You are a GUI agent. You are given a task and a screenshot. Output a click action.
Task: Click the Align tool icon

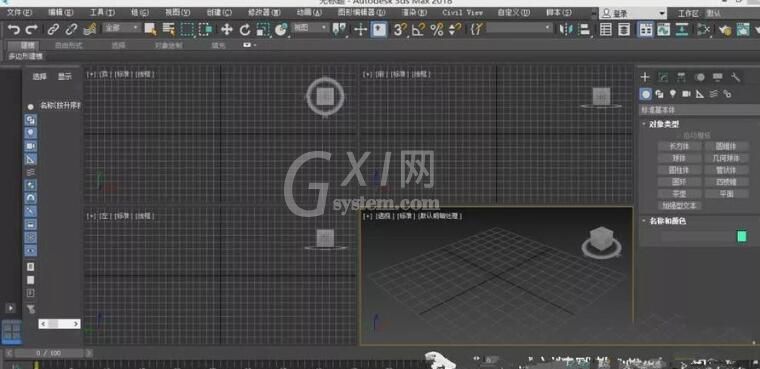click(x=585, y=30)
